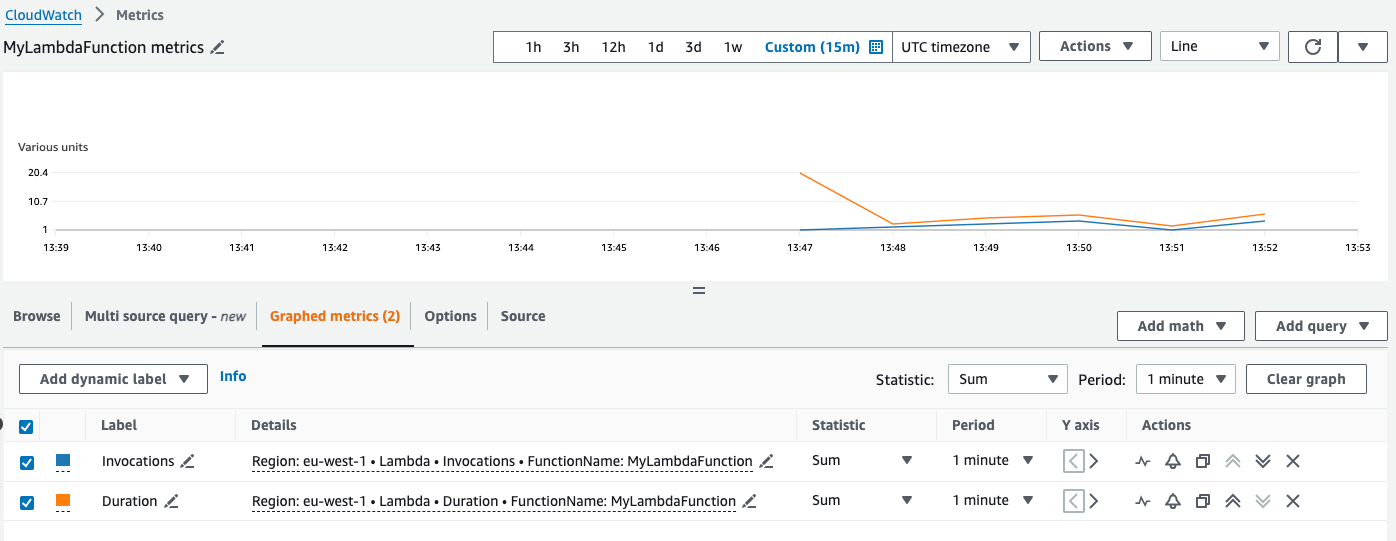Viewport: 1396px width, 541px height.
Task: Select the 1h time range
Action: point(534,47)
